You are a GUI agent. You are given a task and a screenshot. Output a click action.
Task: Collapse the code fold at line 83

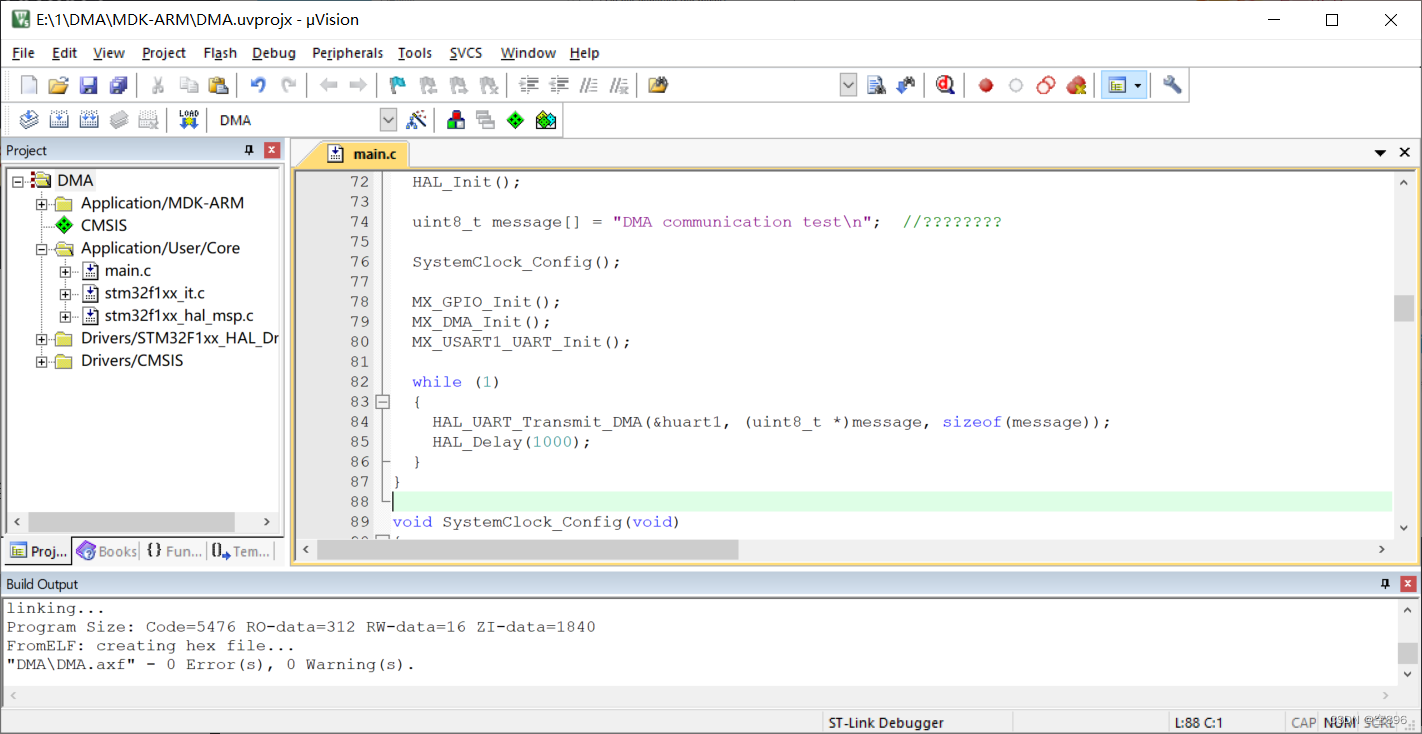tap(382, 402)
